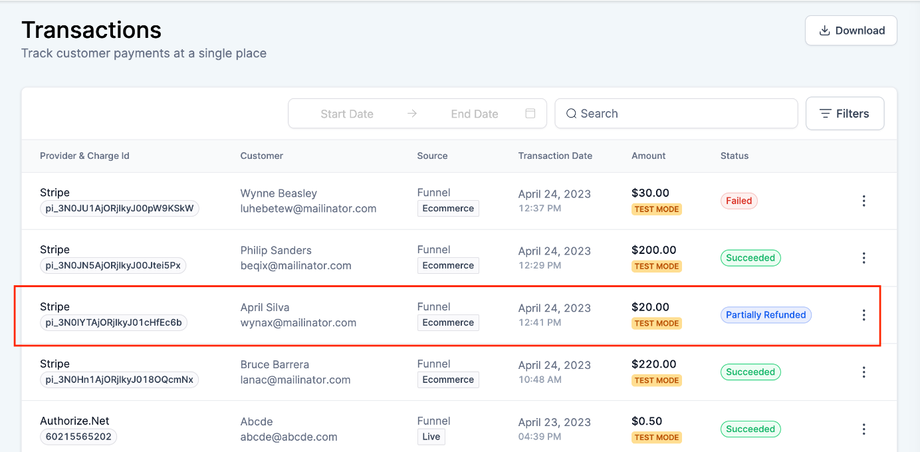This screenshot has height=452, width=920.
Task: Click the Authorize.Net charge ID 60215565202
Action: [x=78, y=437]
